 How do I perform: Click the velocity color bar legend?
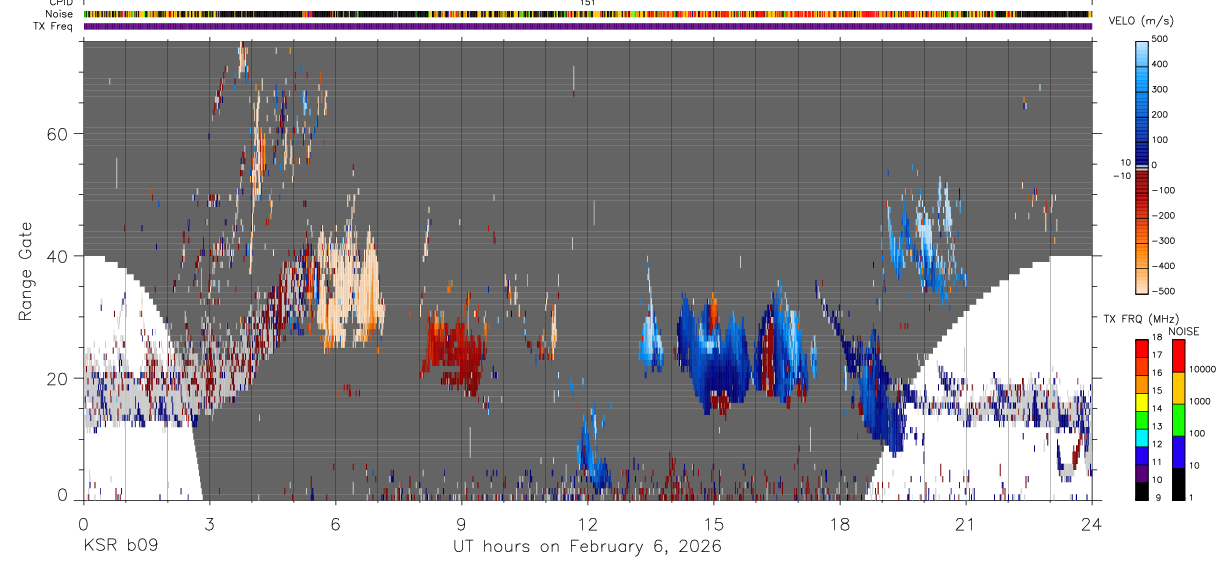click(x=1142, y=166)
